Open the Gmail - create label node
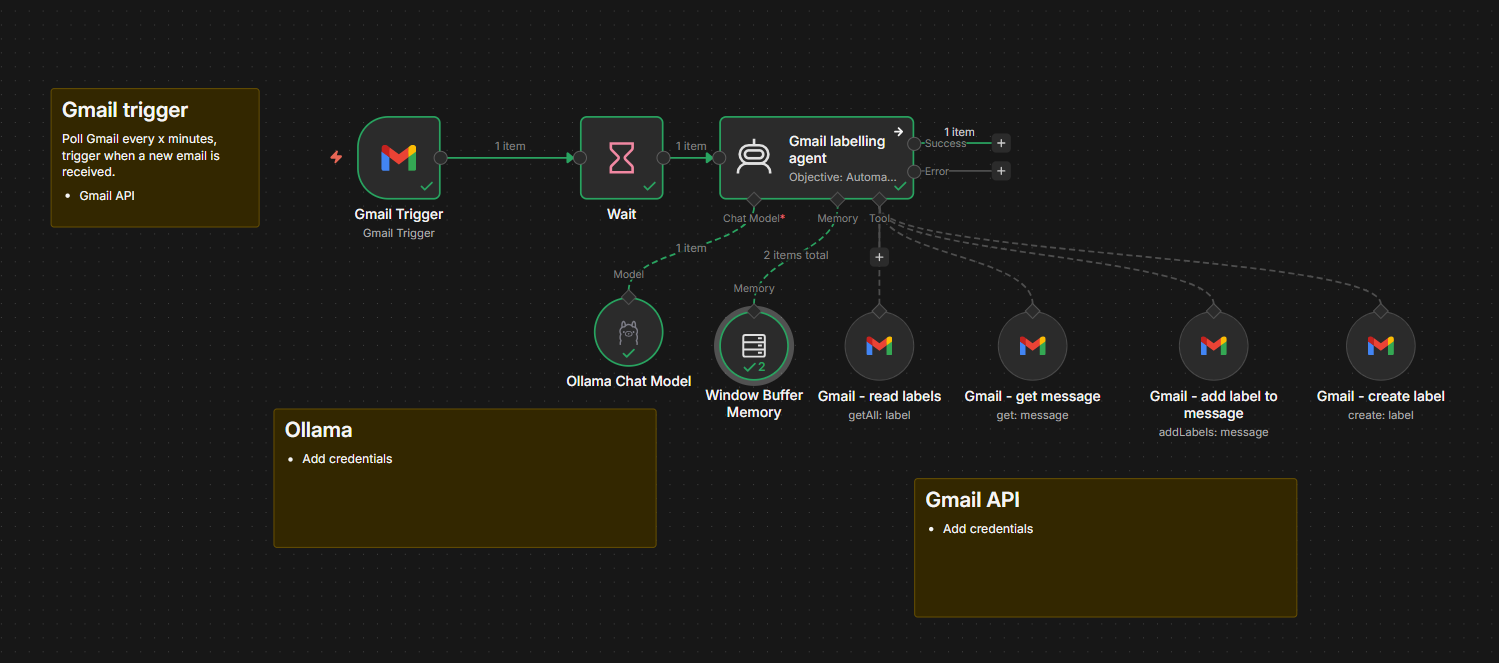 (x=1380, y=346)
